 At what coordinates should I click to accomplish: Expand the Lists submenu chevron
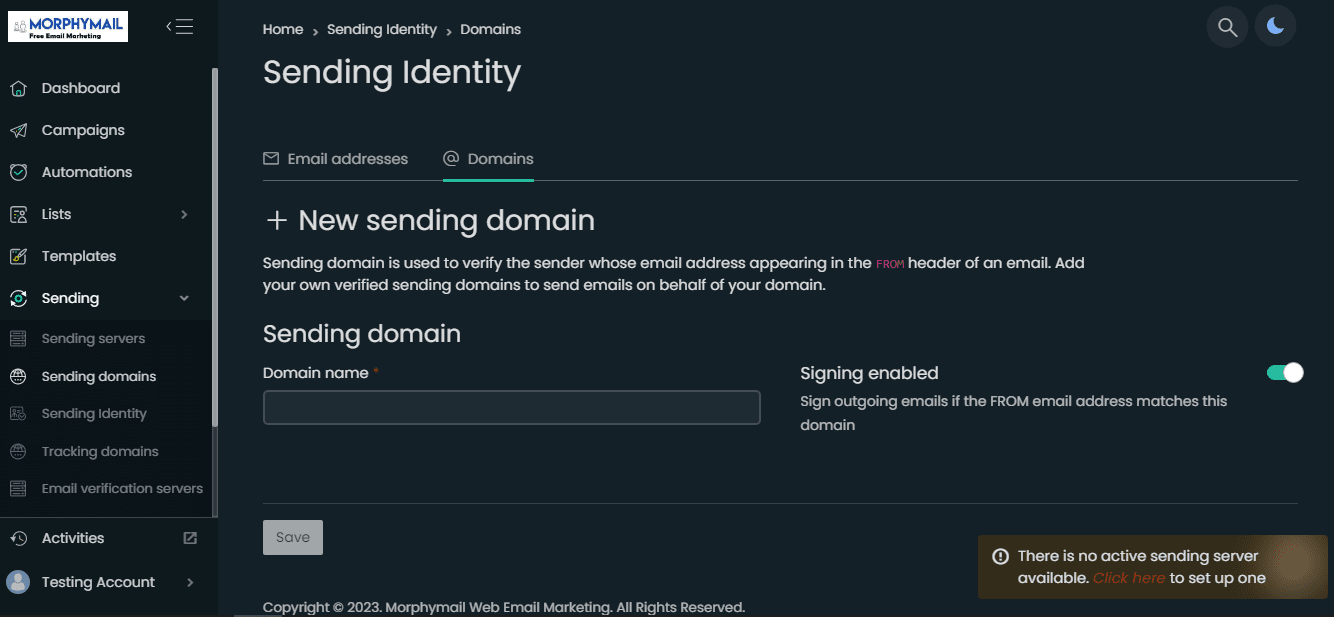click(x=184, y=214)
